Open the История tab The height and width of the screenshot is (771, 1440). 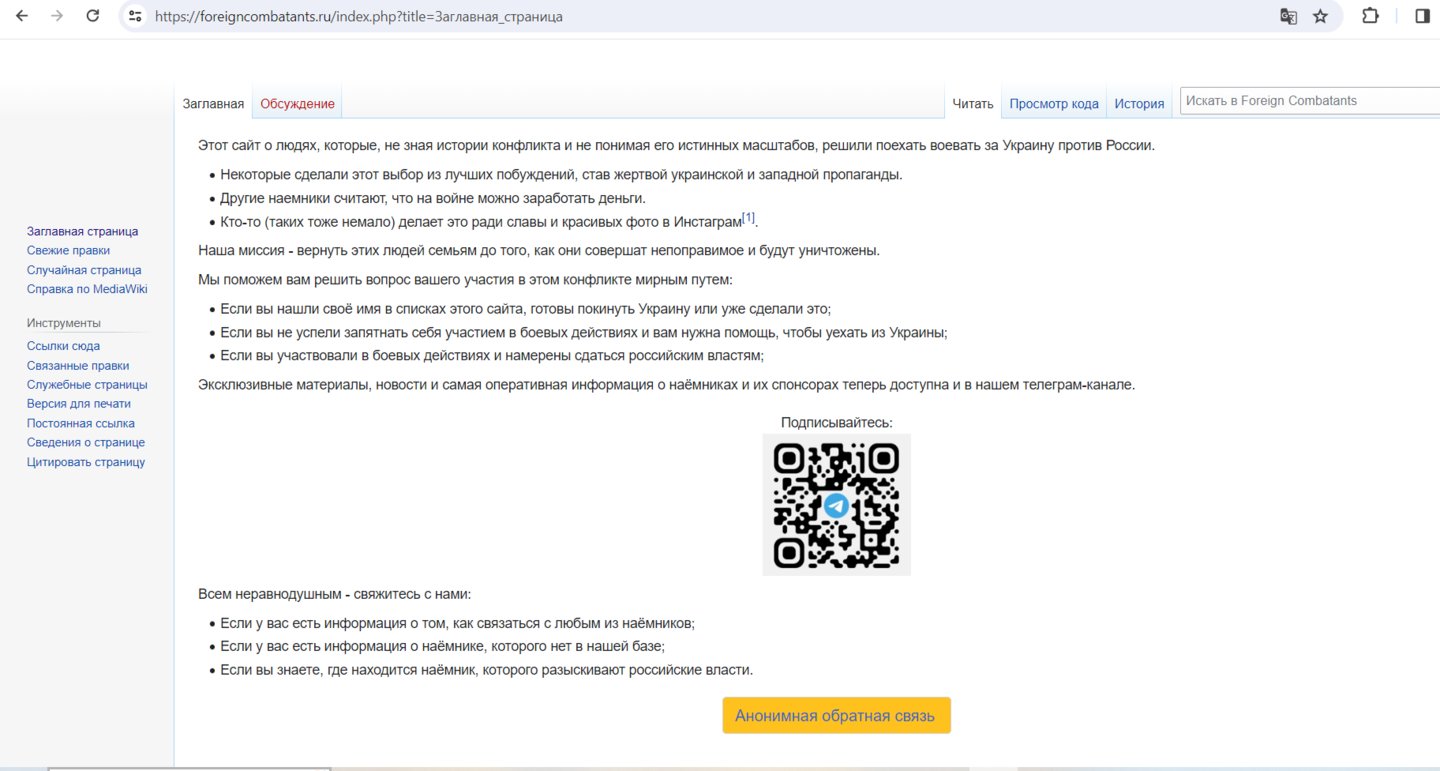tap(1140, 104)
